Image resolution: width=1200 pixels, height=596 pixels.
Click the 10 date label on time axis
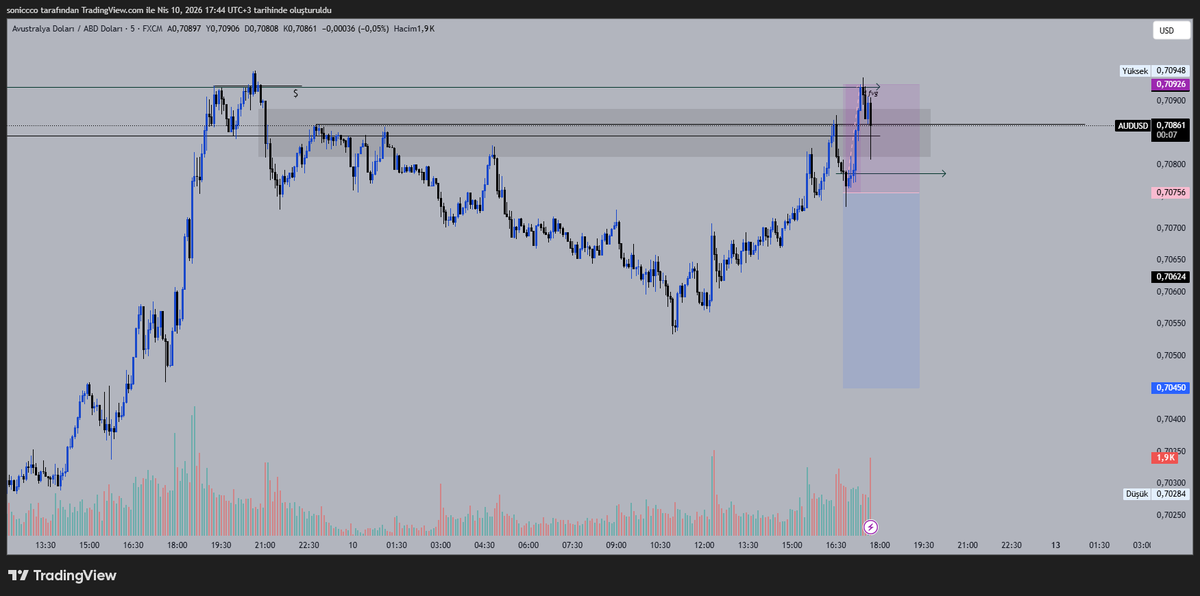click(x=353, y=545)
